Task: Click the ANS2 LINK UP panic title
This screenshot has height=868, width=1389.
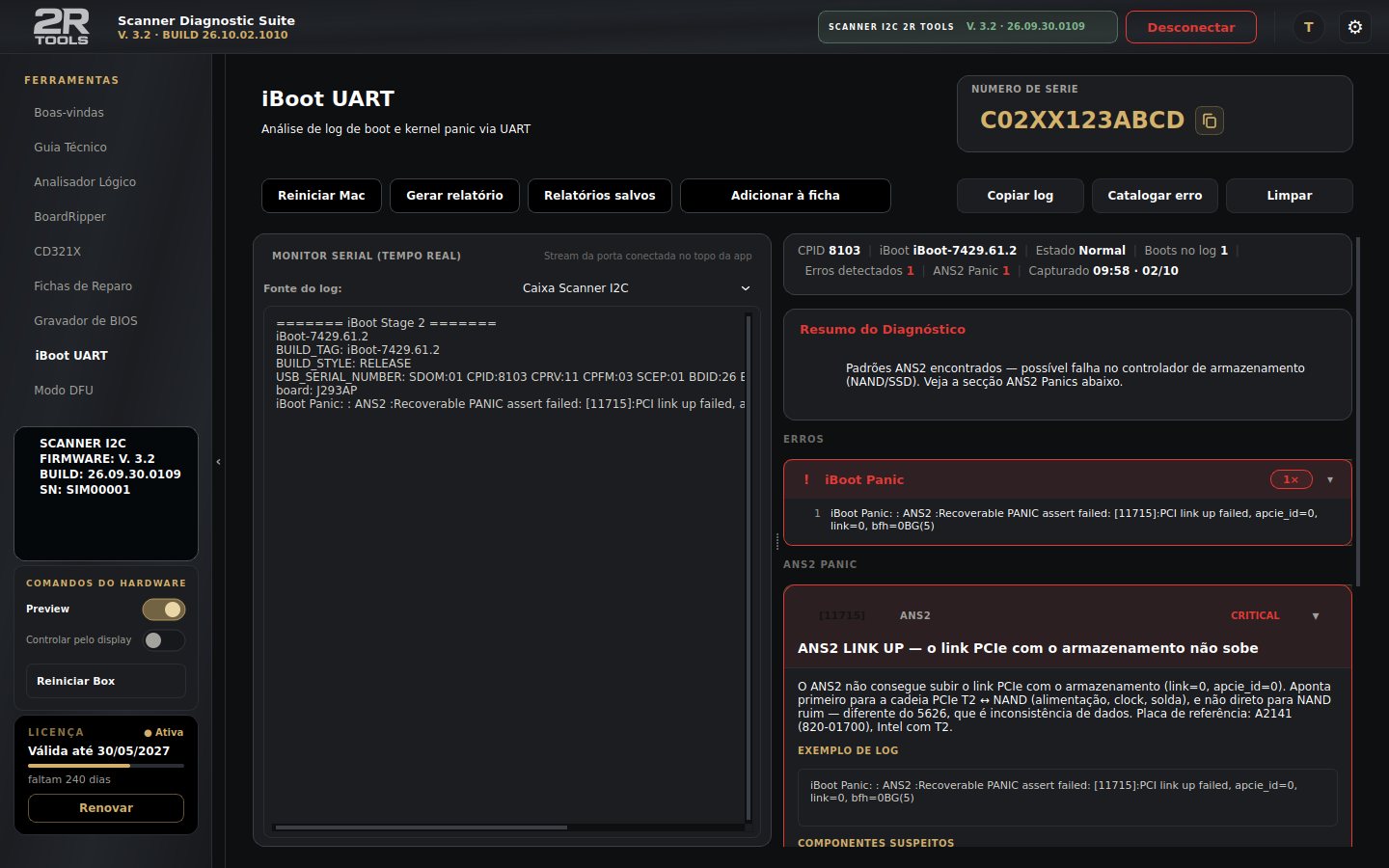Action: tap(1027, 648)
